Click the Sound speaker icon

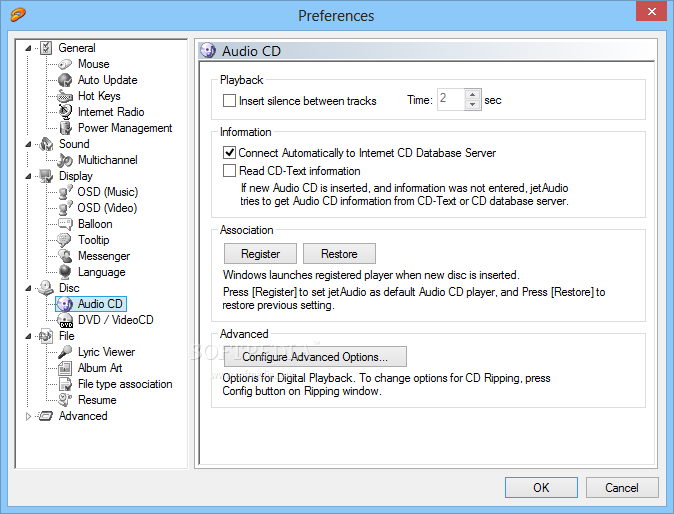(x=46, y=144)
